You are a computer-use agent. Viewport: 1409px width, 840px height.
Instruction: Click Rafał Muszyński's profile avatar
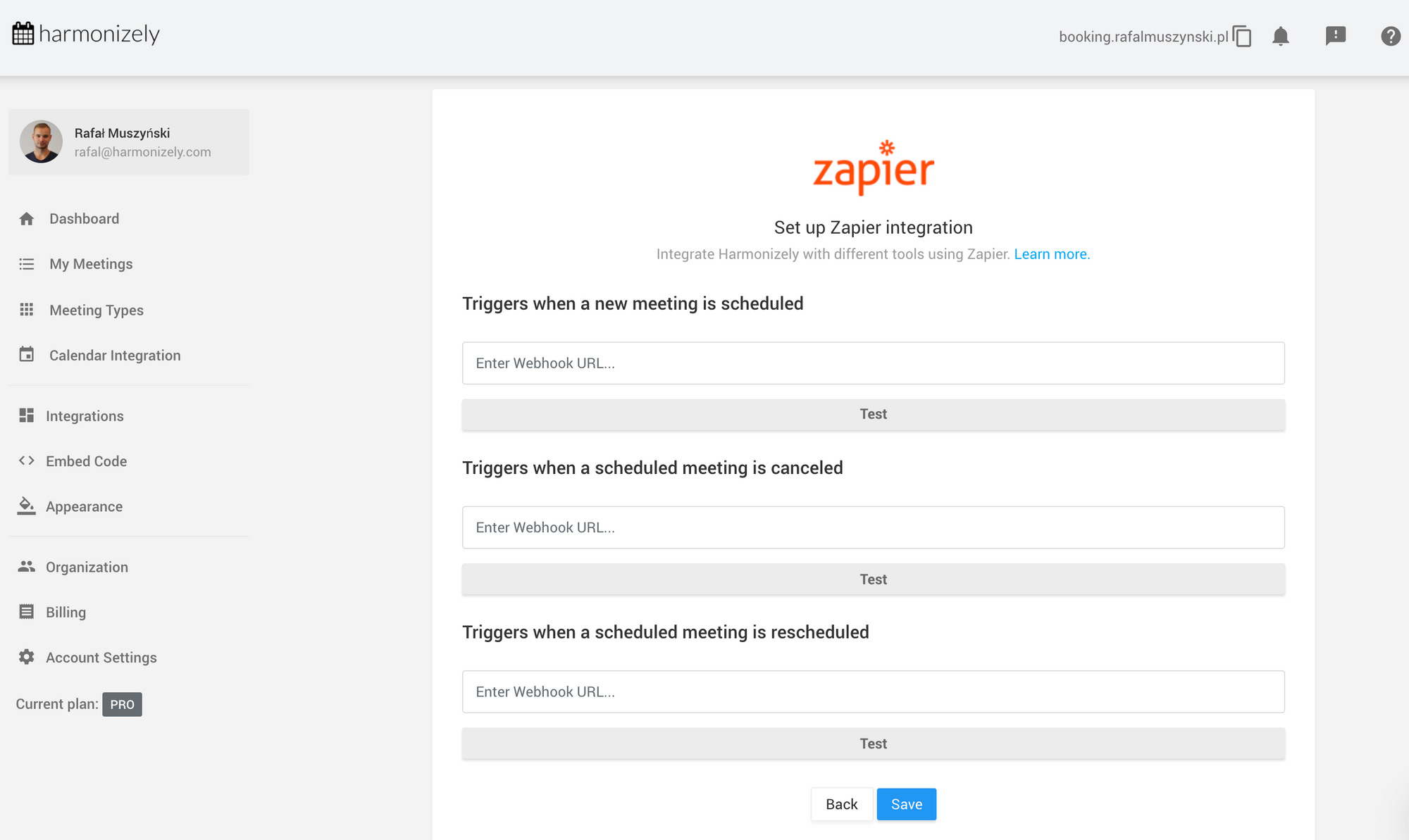click(x=41, y=142)
